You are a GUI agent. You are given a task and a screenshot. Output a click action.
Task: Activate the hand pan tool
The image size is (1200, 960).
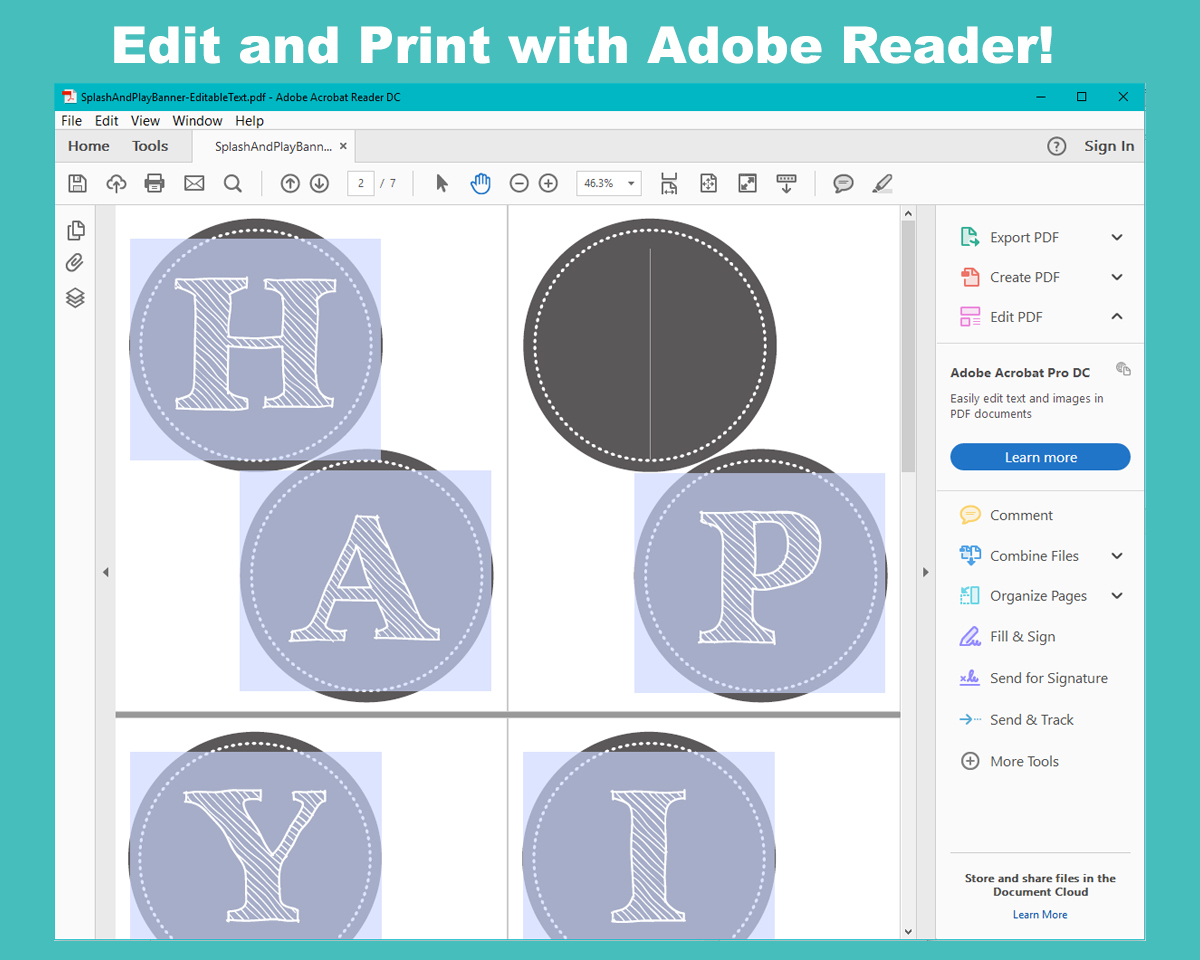[481, 183]
